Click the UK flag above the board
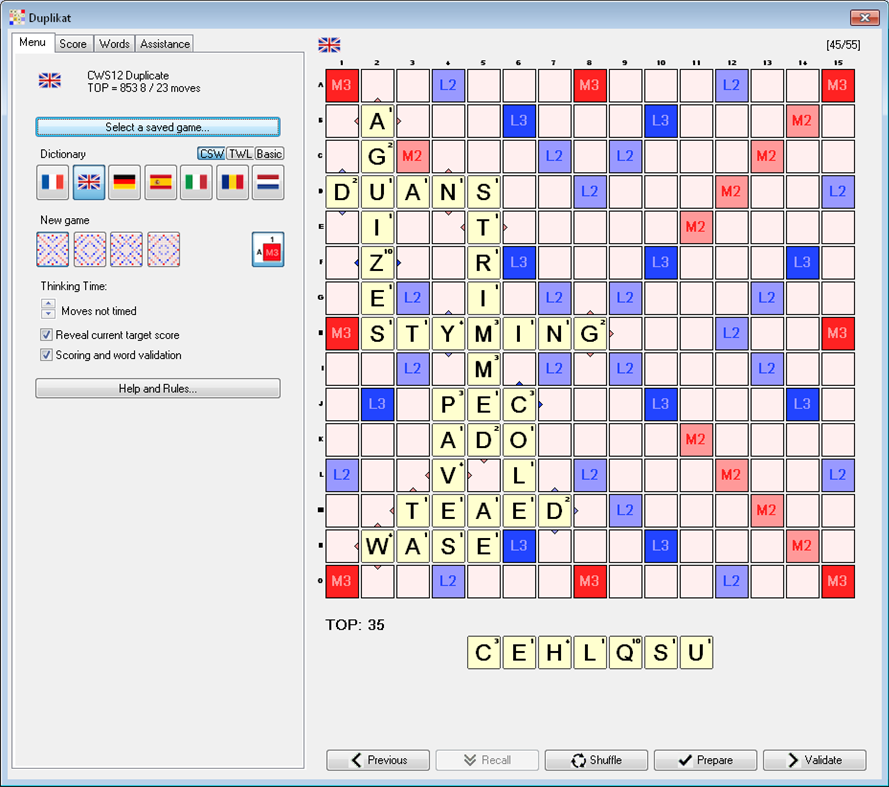 click(x=327, y=44)
